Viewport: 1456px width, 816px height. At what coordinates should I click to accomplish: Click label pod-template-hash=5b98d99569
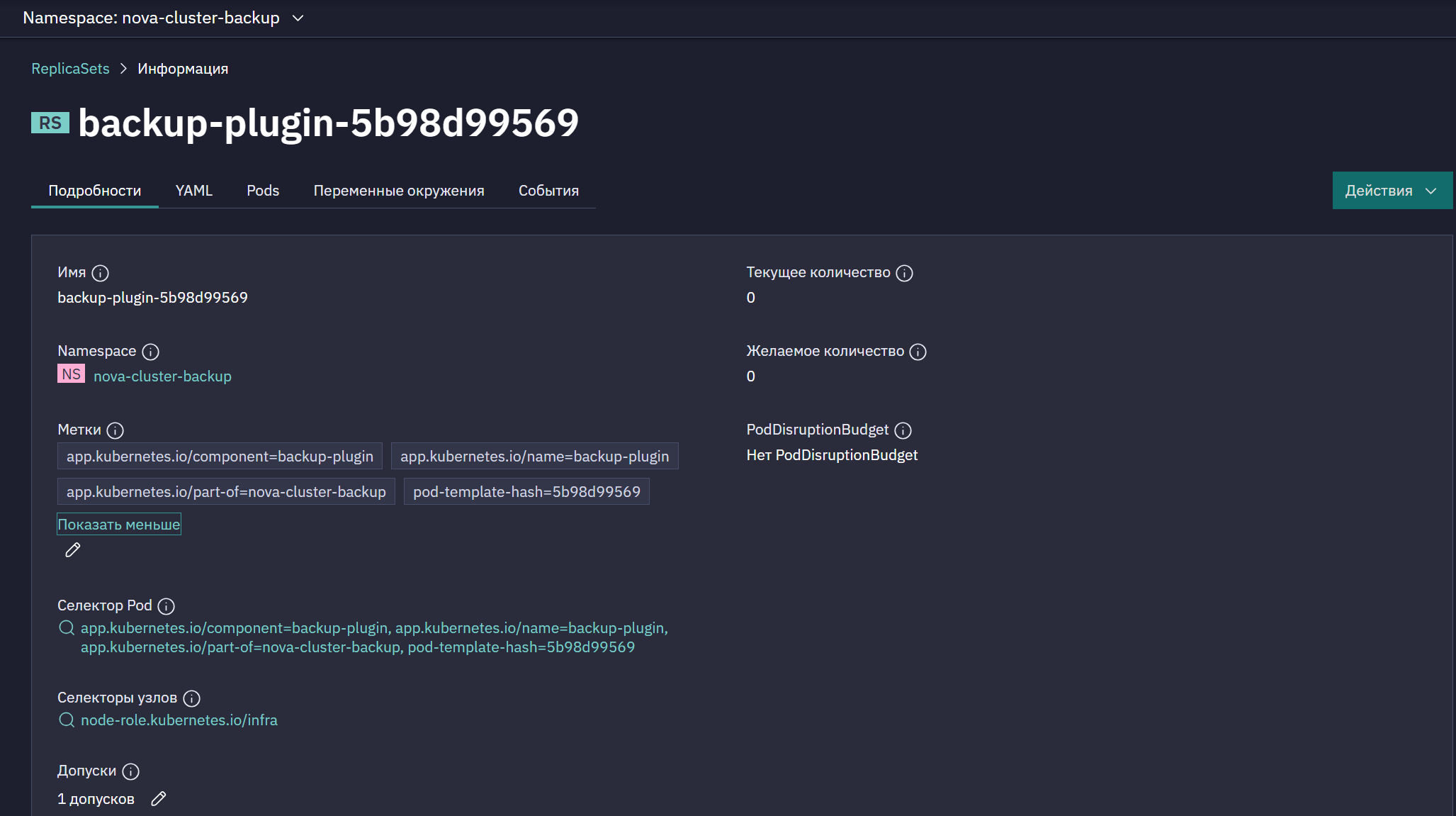pos(526,492)
